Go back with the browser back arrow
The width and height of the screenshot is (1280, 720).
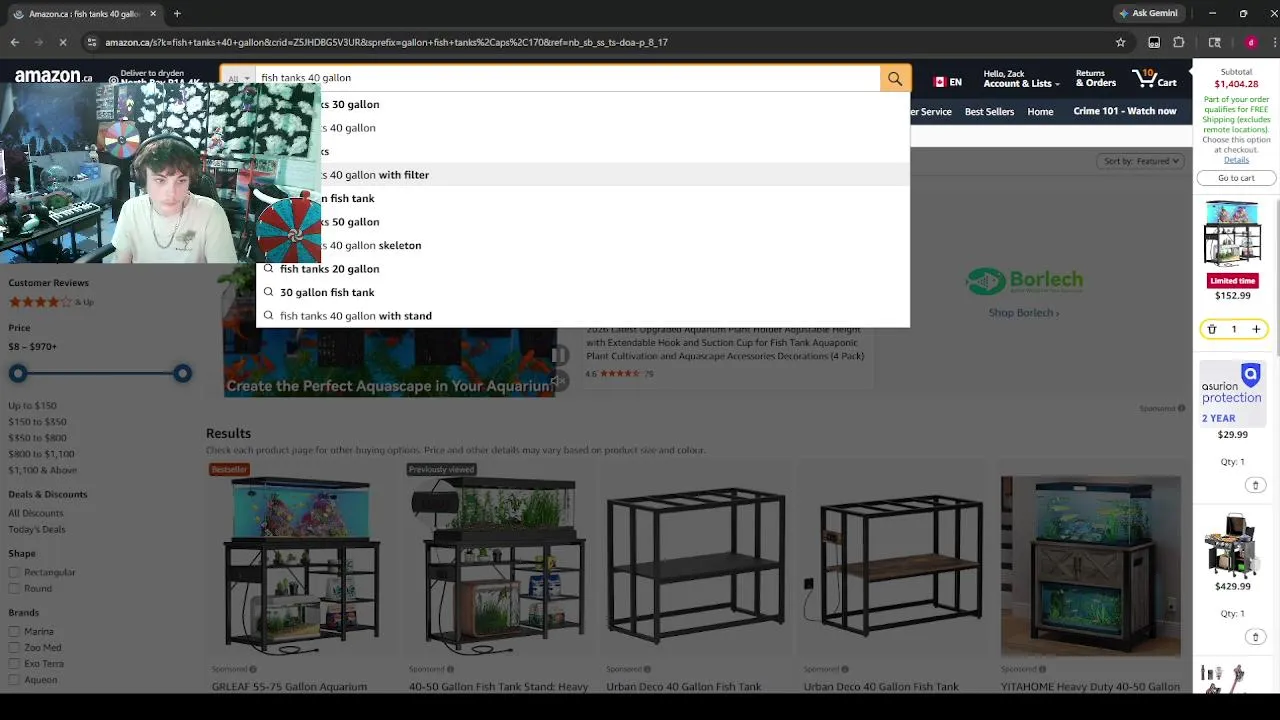click(x=14, y=42)
